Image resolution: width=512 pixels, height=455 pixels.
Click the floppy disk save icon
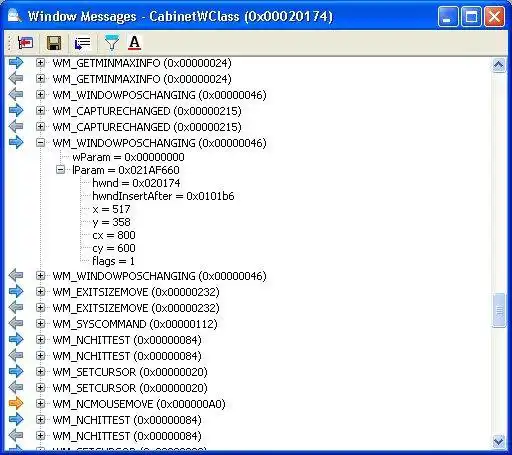[54, 43]
